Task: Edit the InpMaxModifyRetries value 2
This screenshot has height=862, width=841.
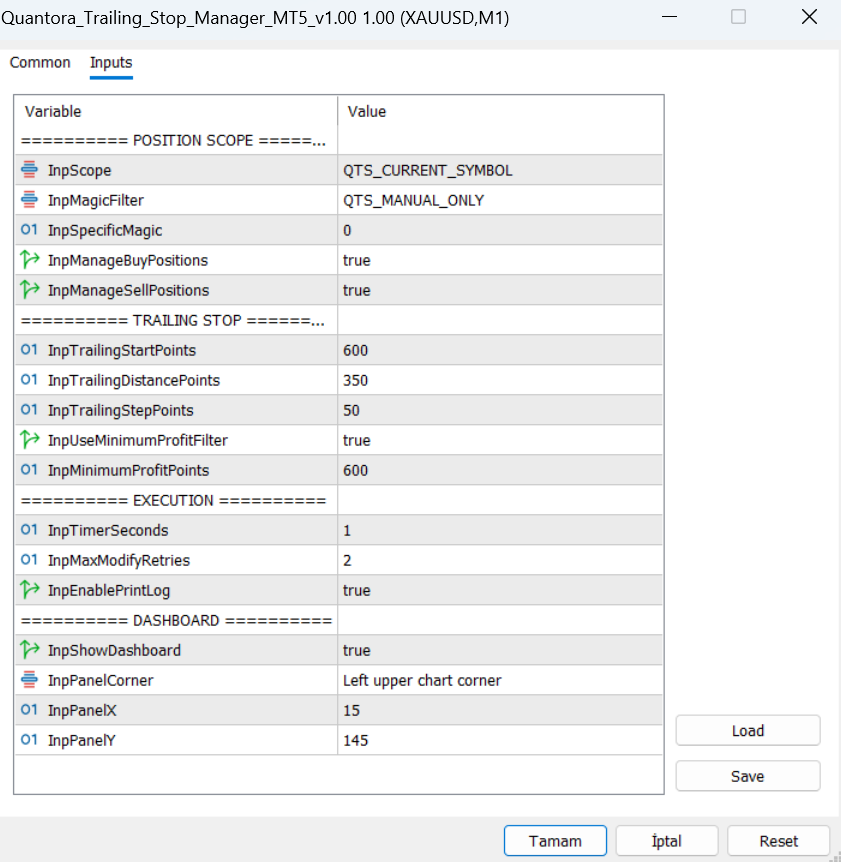Action: (500, 560)
